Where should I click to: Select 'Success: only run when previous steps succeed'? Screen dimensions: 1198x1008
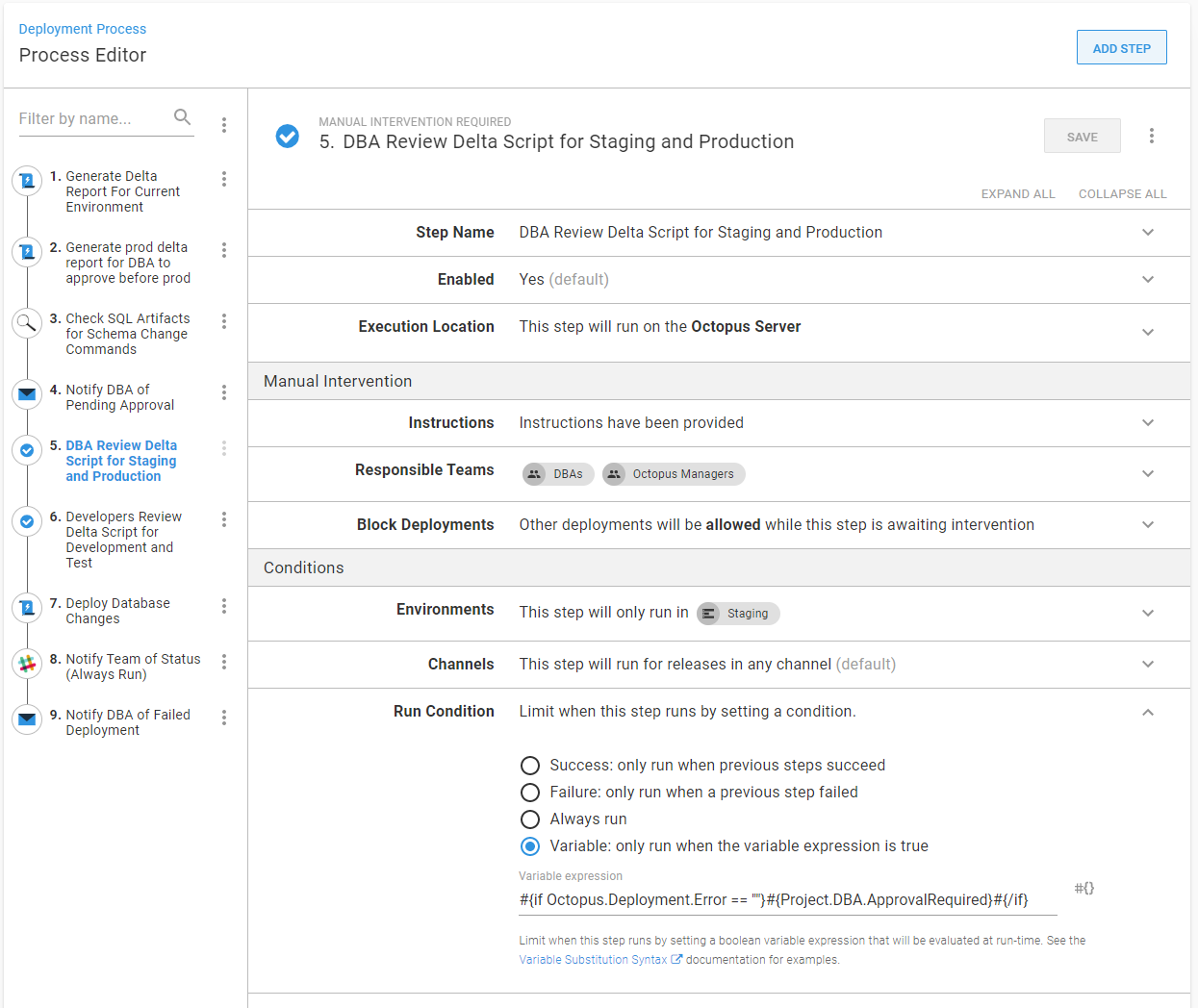tap(530, 766)
